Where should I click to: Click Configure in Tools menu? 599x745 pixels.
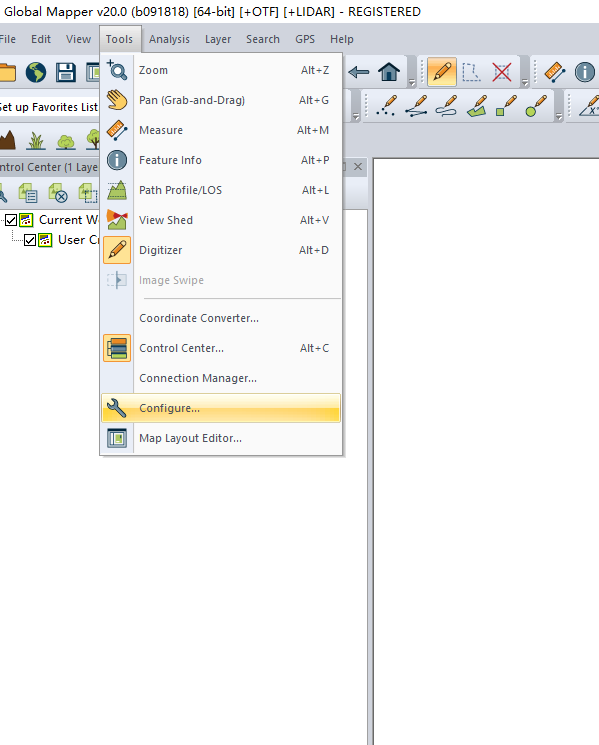point(221,408)
